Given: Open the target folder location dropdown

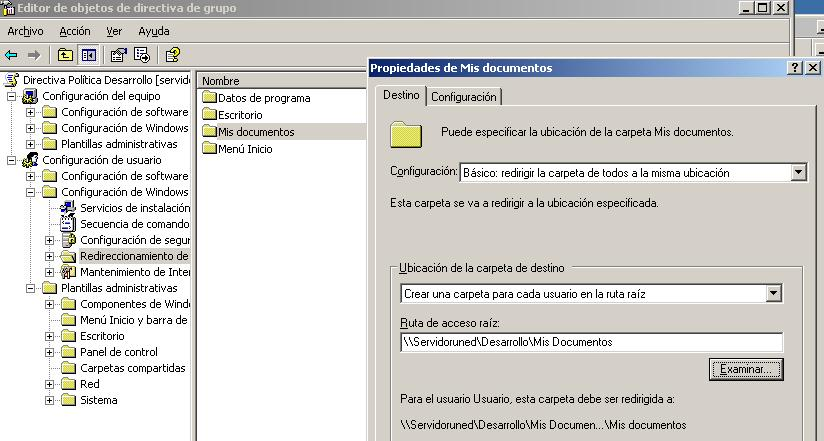Looking at the screenshot, I should (774, 293).
